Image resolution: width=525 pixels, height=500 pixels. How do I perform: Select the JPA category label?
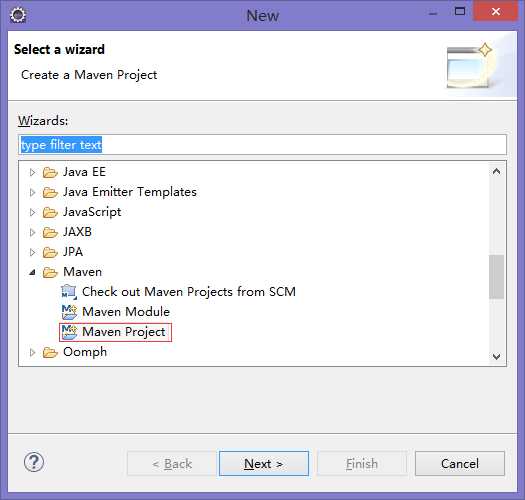(73, 252)
